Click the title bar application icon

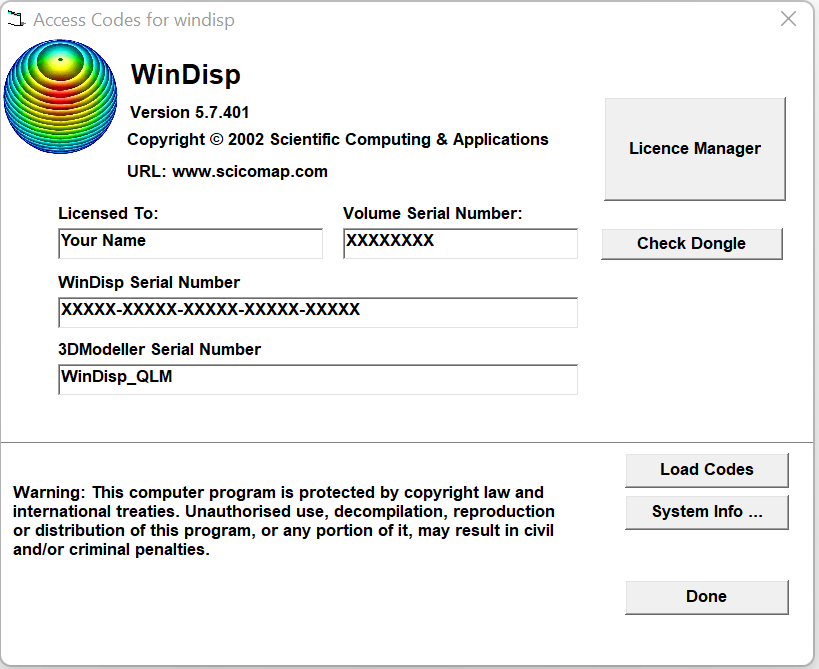point(16,19)
